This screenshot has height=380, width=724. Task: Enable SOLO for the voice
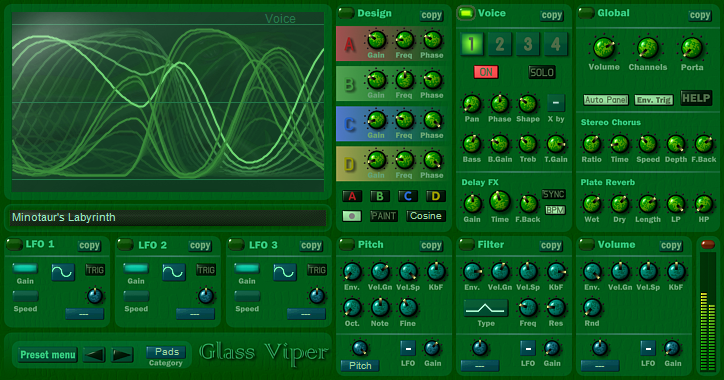click(x=542, y=72)
